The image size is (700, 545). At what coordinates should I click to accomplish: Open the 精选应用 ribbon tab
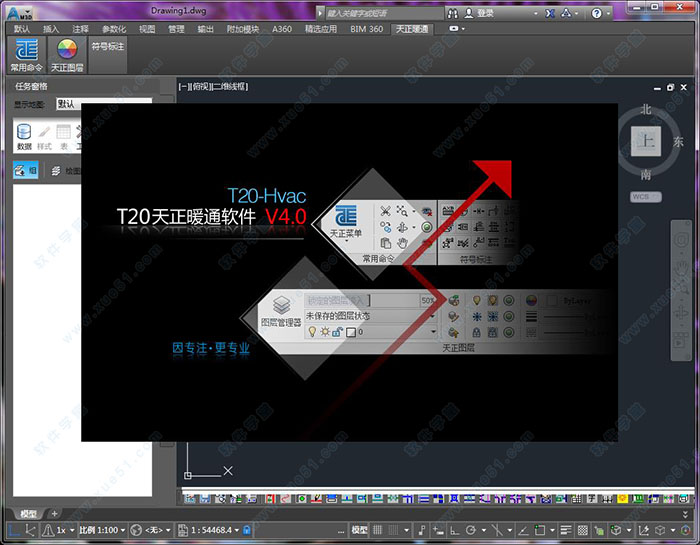pyautogui.click(x=321, y=29)
